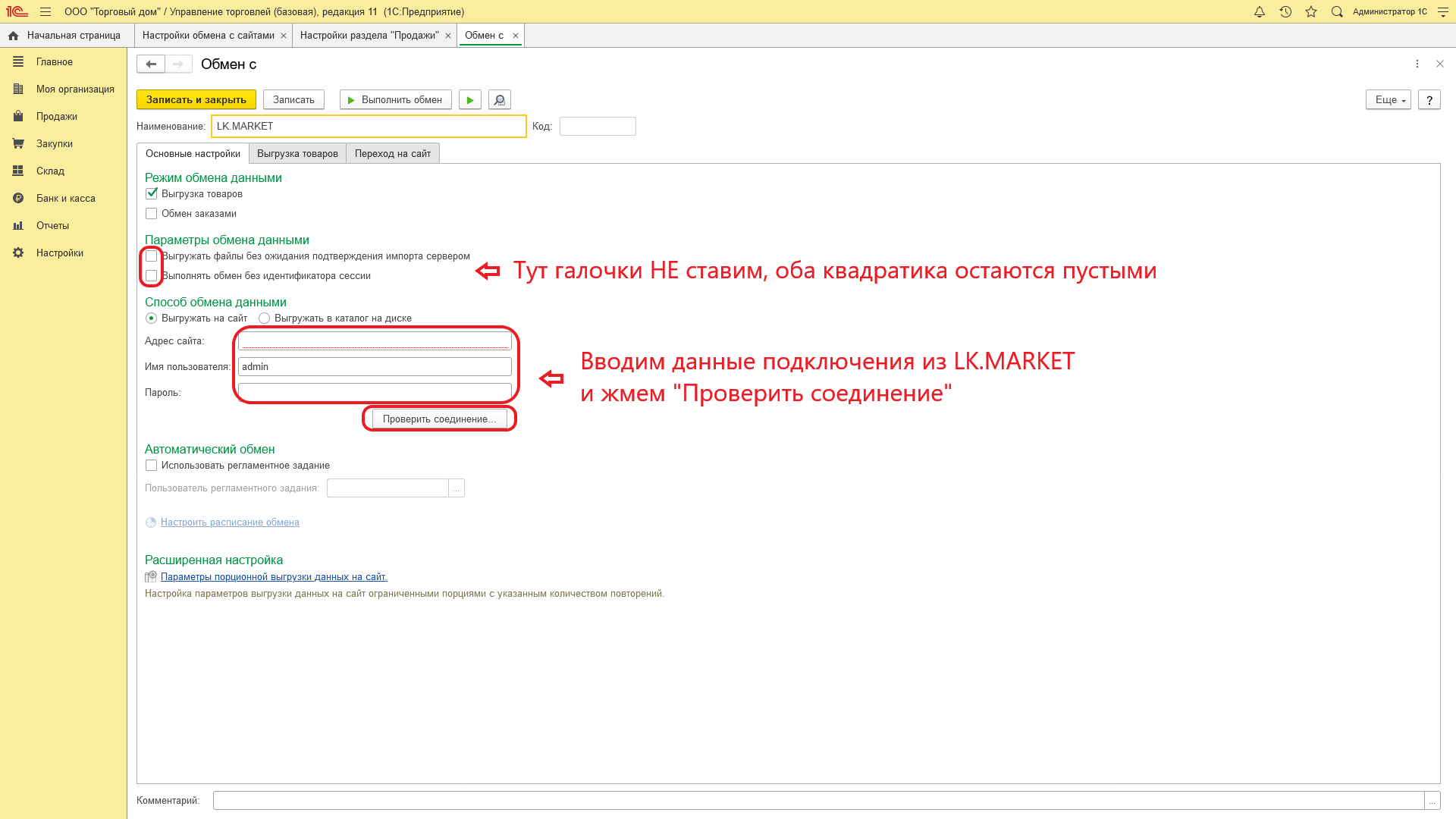
Task: Click green play run-exchange icon button
Action: pos(470,99)
